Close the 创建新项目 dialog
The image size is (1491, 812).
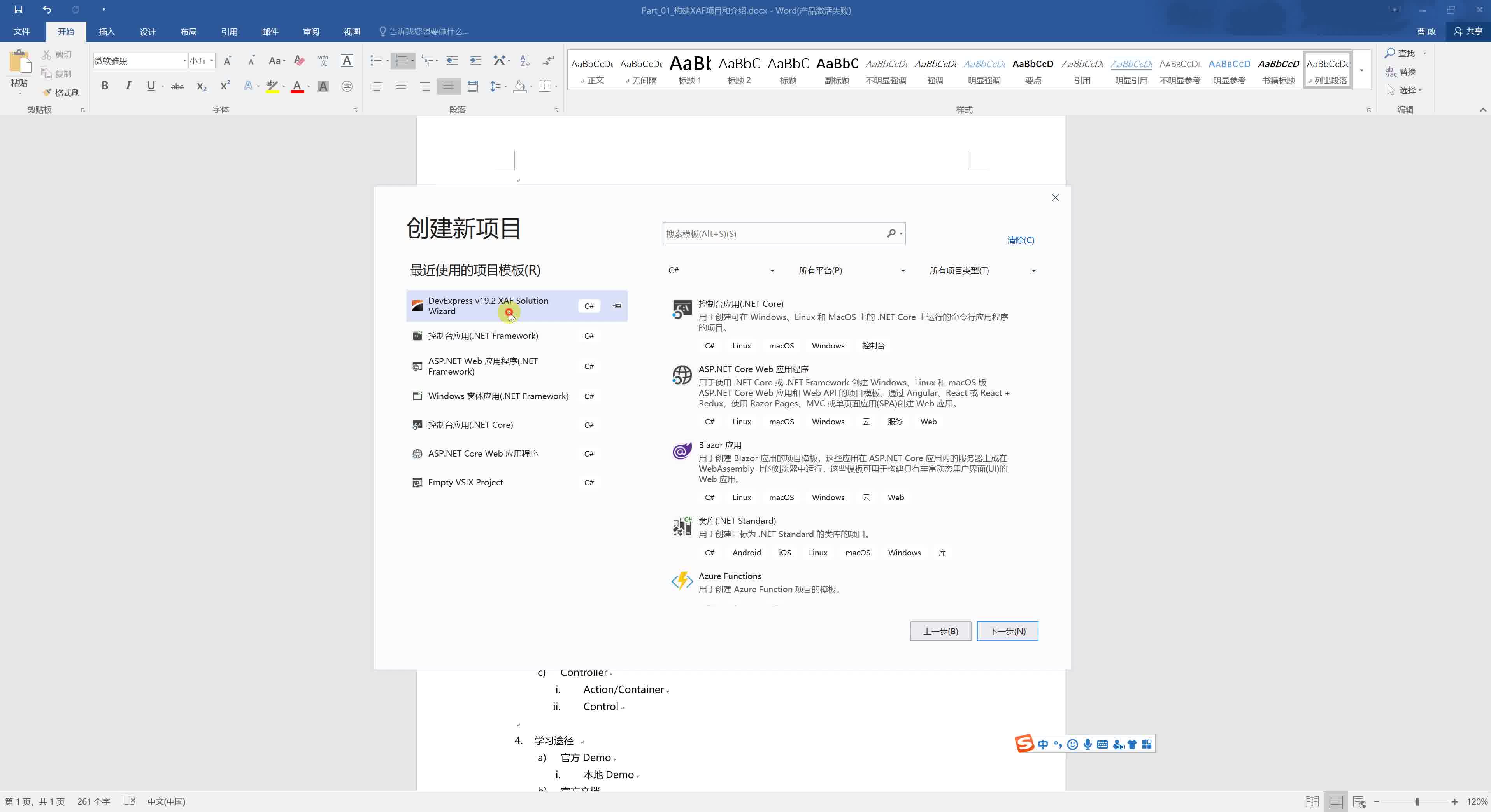[x=1055, y=198]
